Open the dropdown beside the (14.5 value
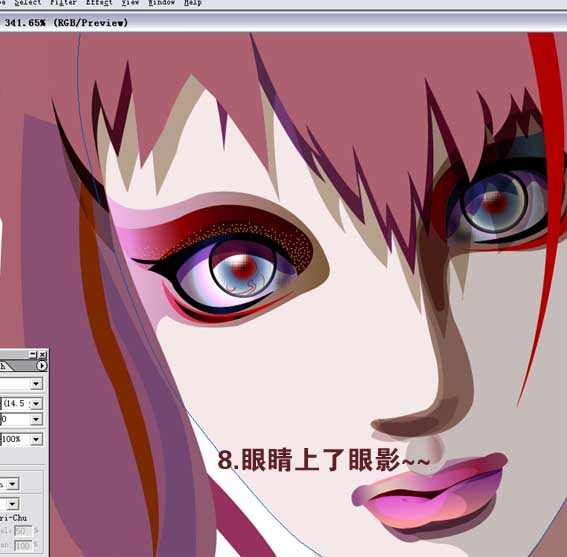Viewport: 567px width, 557px height. point(36,403)
